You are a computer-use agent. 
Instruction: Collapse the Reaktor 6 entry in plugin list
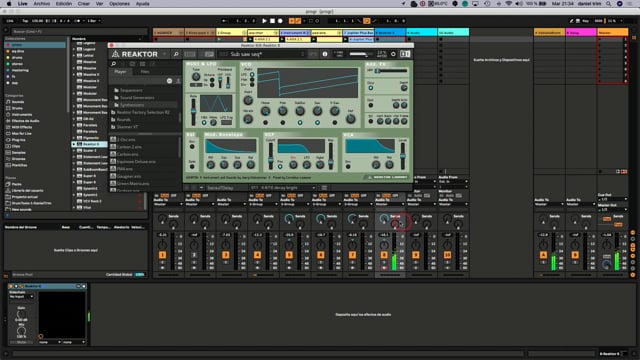click(74, 144)
